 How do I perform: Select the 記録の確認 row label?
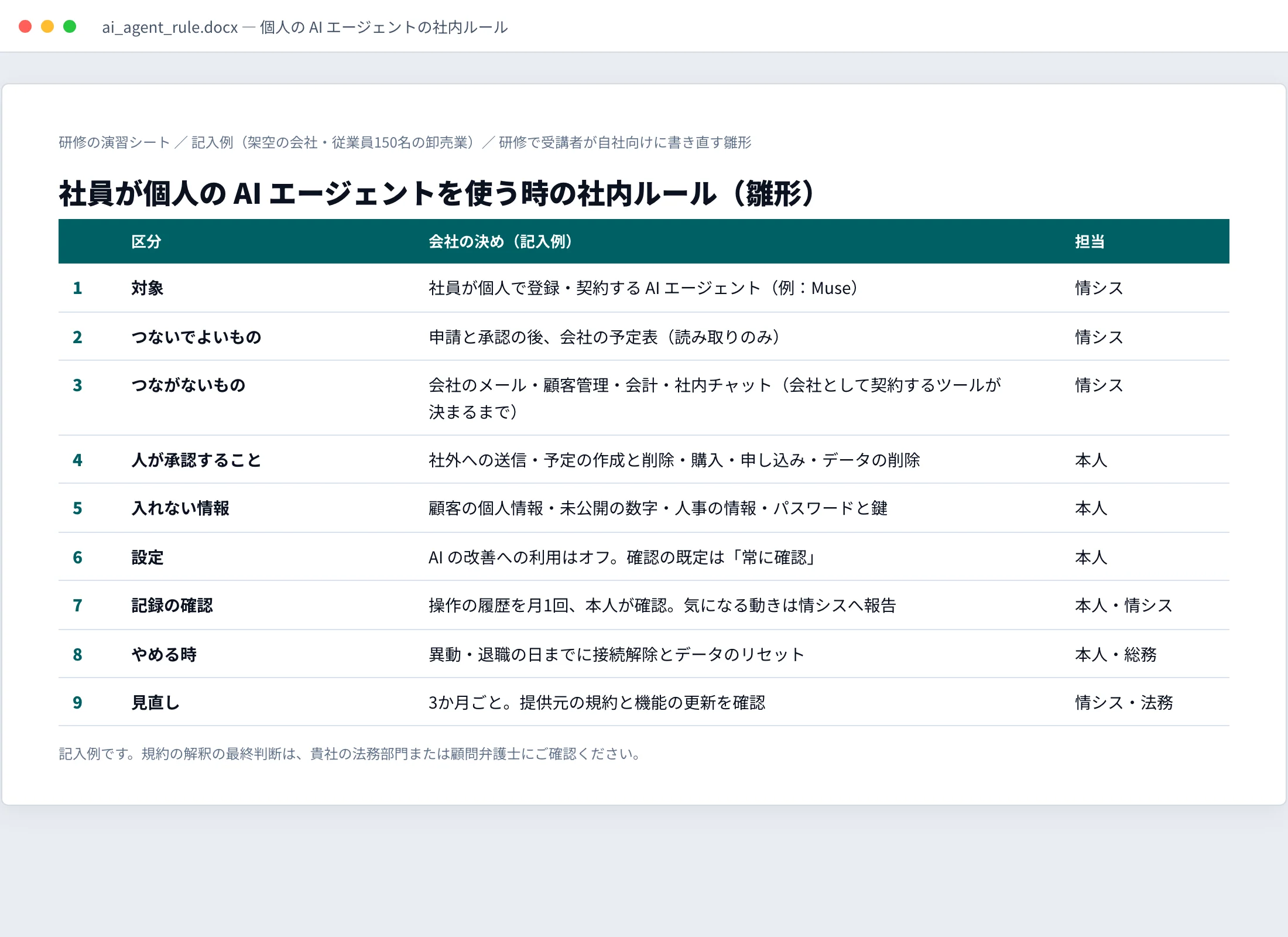click(172, 605)
